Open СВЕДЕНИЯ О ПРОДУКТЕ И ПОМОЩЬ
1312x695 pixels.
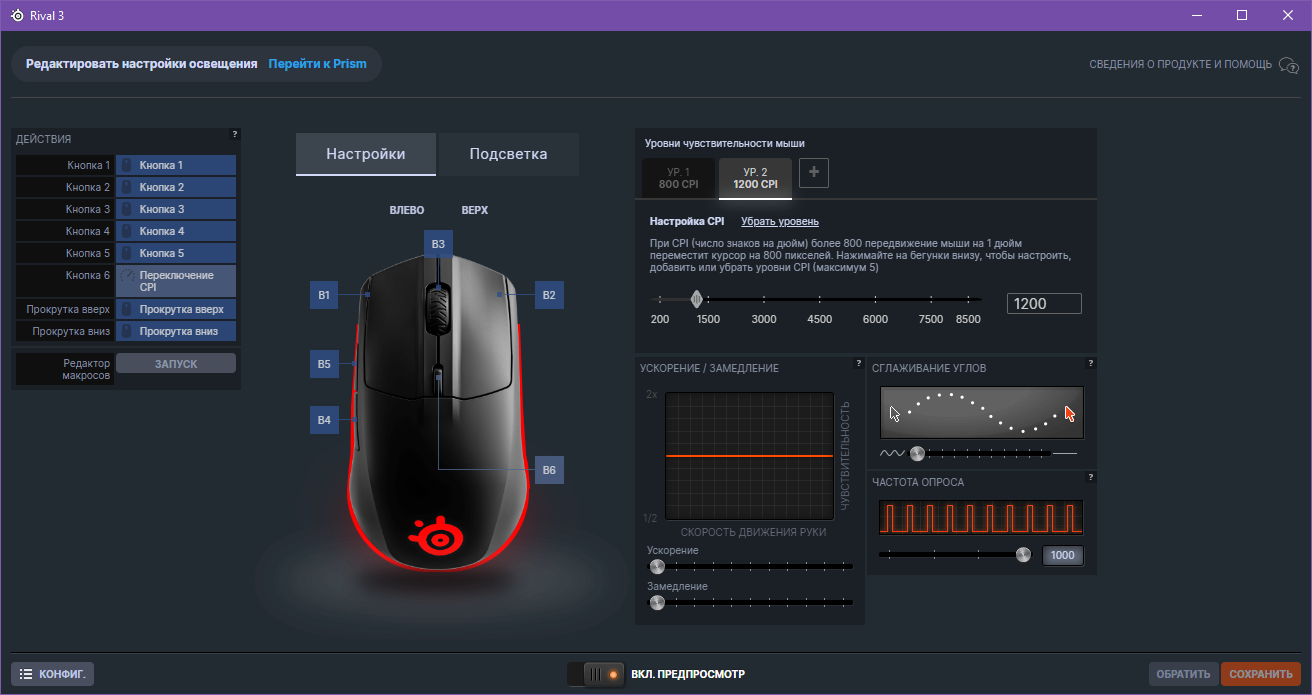pos(1180,65)
